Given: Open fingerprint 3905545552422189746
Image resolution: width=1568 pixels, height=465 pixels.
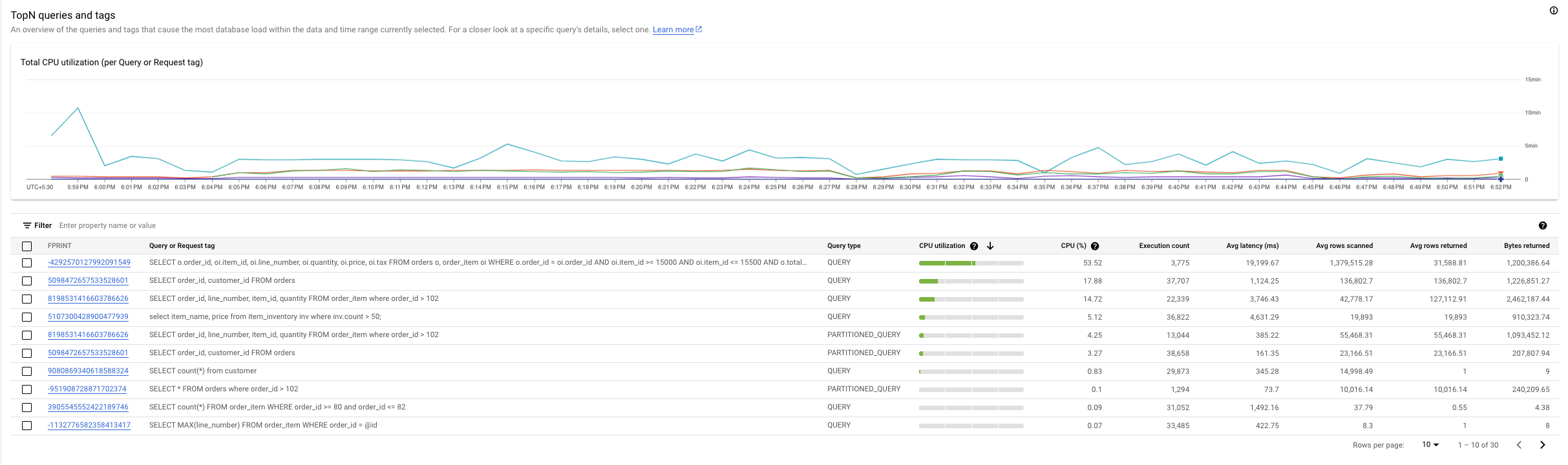Looking at the screenshot, I should tap(88, 408).
